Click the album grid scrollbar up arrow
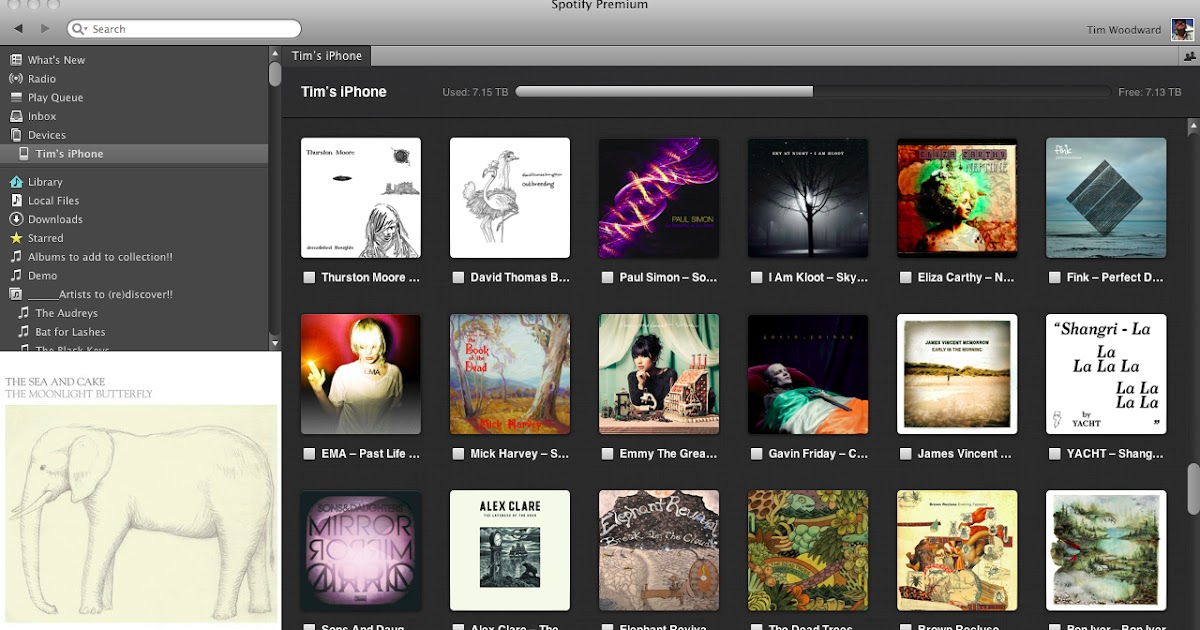1200x630 pixels. point(1193,126)
